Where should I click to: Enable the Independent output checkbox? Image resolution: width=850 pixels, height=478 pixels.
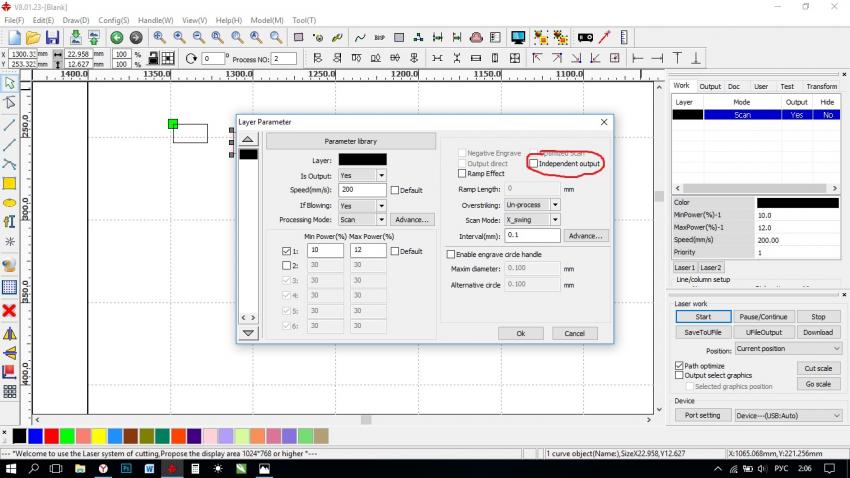point(534,163)
